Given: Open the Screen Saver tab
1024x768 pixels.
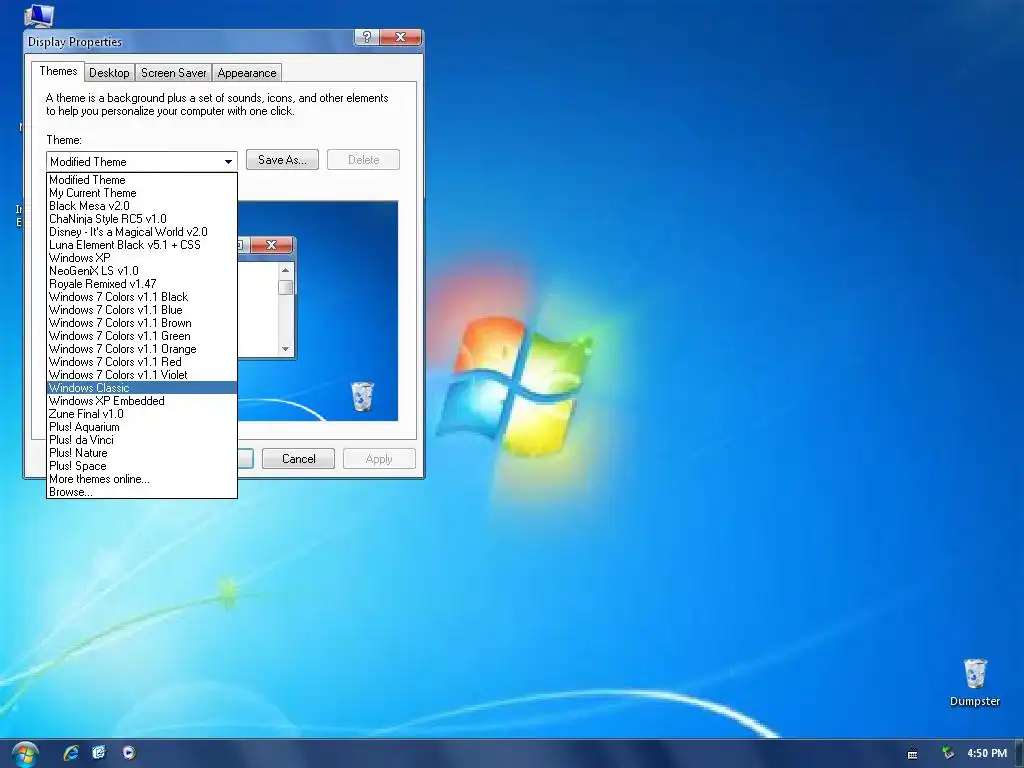Looking at the screenshot, I should (174, 73).
